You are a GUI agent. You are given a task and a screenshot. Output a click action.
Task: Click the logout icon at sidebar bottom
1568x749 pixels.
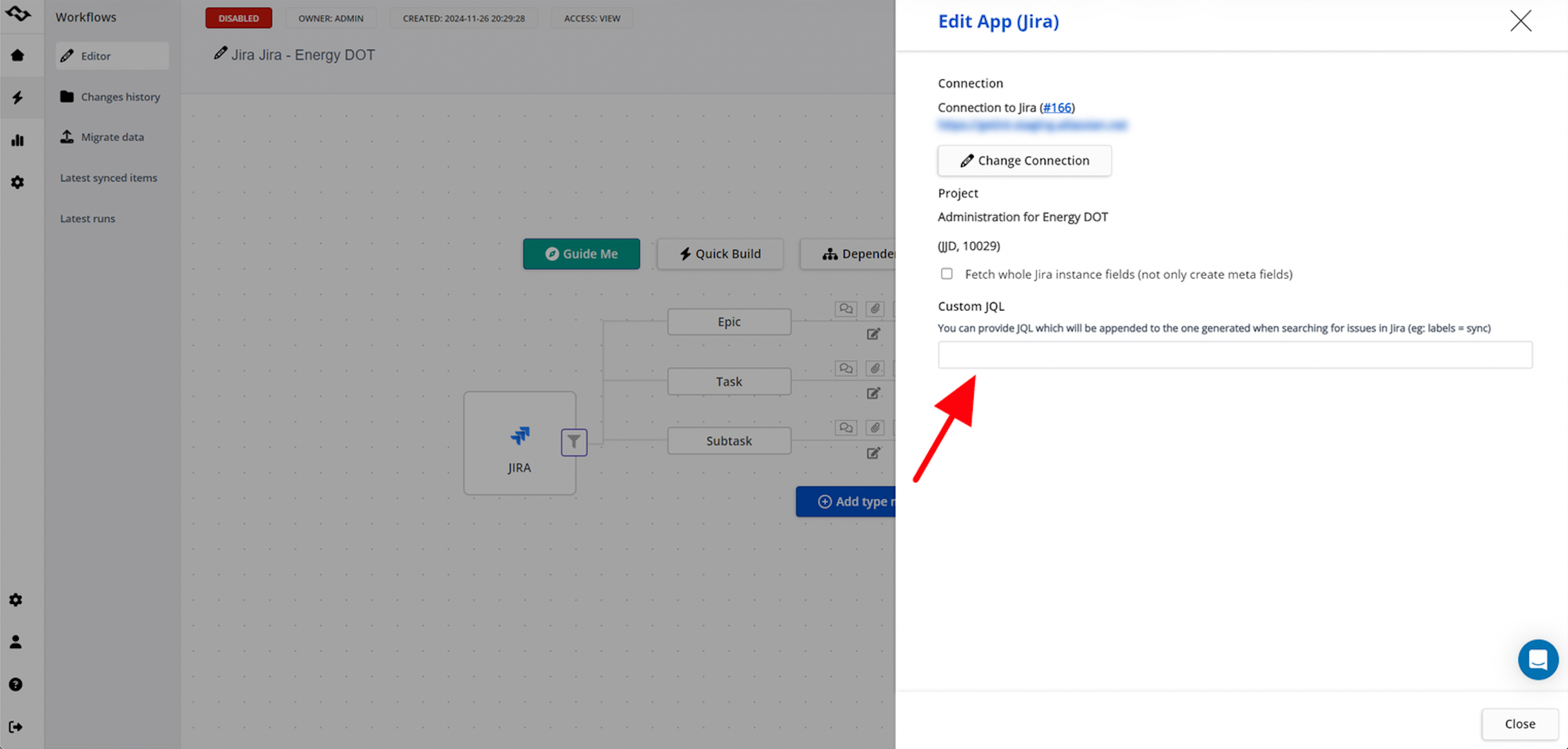coord(16,726)
